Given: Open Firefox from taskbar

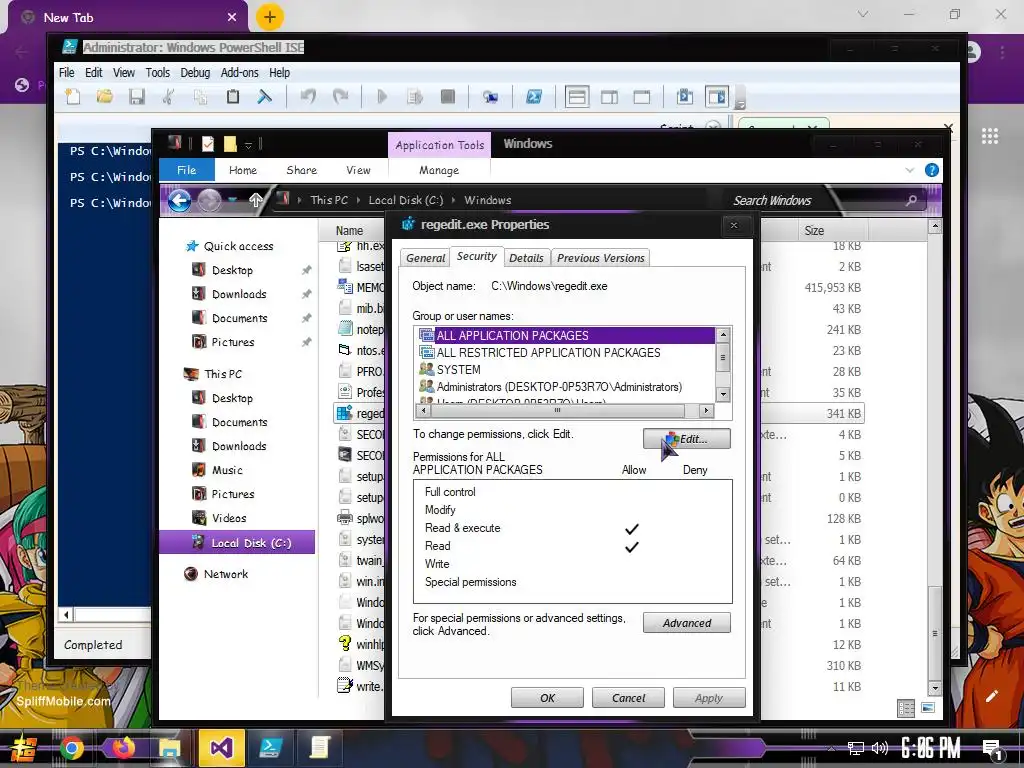Looking at the screenshot, I should [x=123, y=748].
